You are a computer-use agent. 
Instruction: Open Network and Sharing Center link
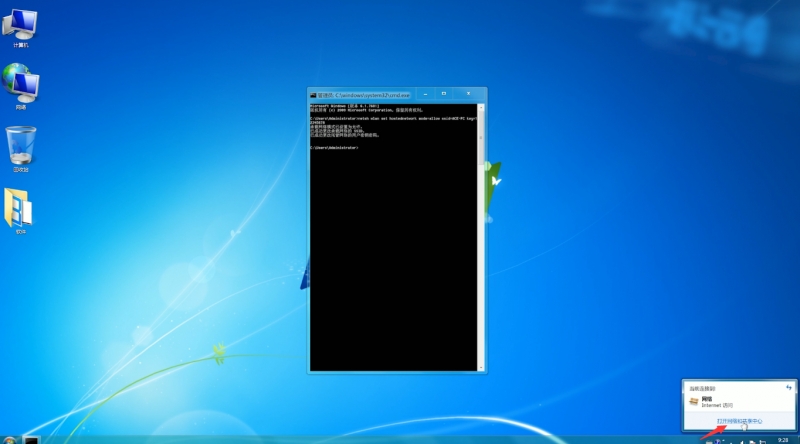(739, 421)
